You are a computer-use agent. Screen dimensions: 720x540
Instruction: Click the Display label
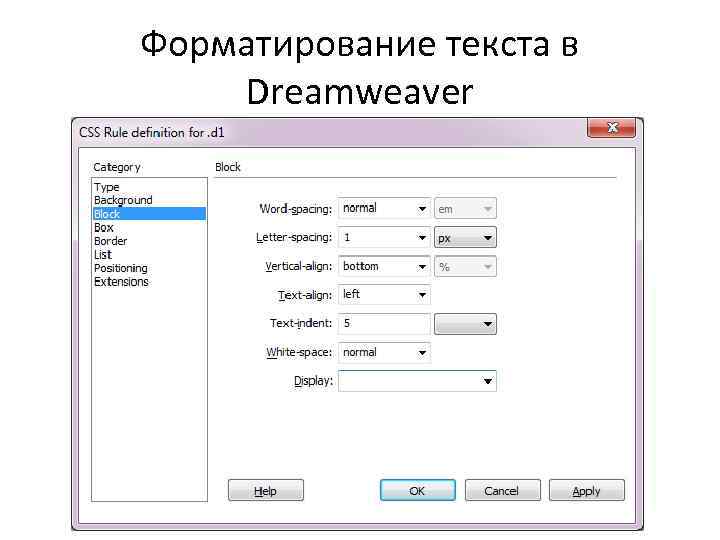tap(313, 381)
